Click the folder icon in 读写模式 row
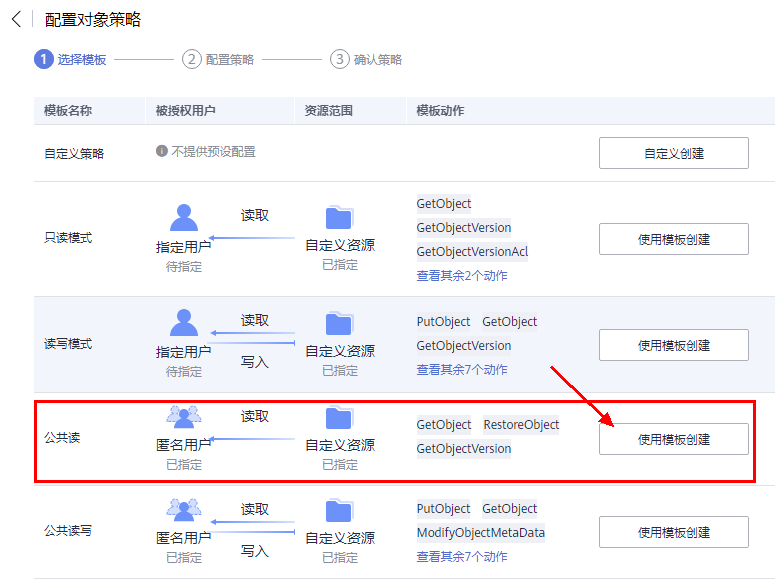Screen dimensions: 775x583 pyautogui.click(x=340, y=323)
